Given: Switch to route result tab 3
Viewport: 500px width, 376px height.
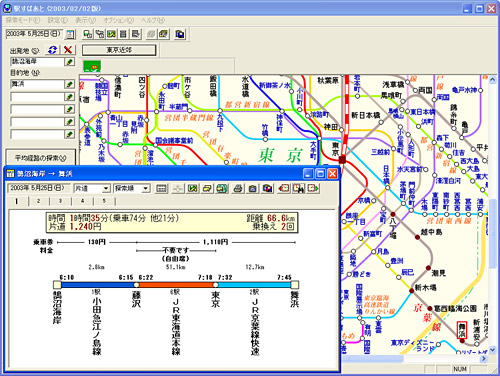Looking at the screenshot, I should click(60, 201).
